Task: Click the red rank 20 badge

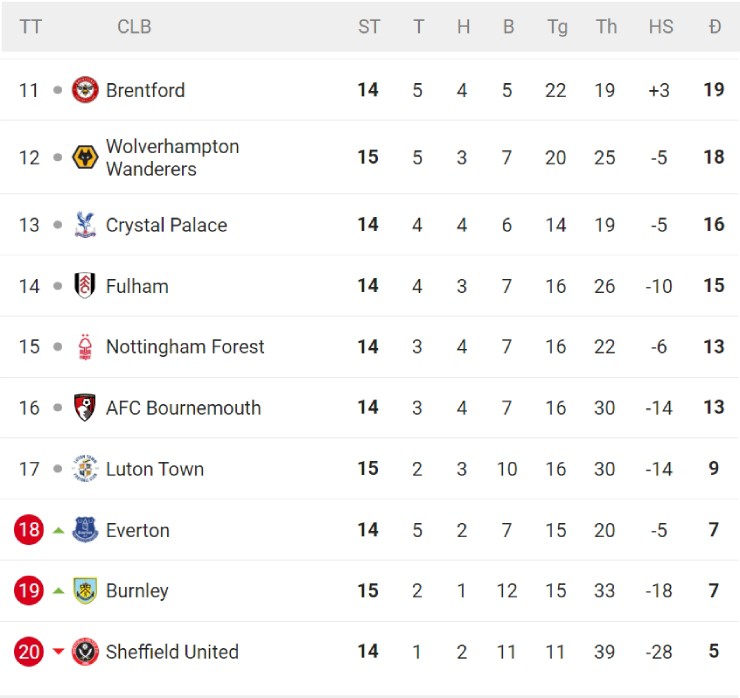Action: 29,652
